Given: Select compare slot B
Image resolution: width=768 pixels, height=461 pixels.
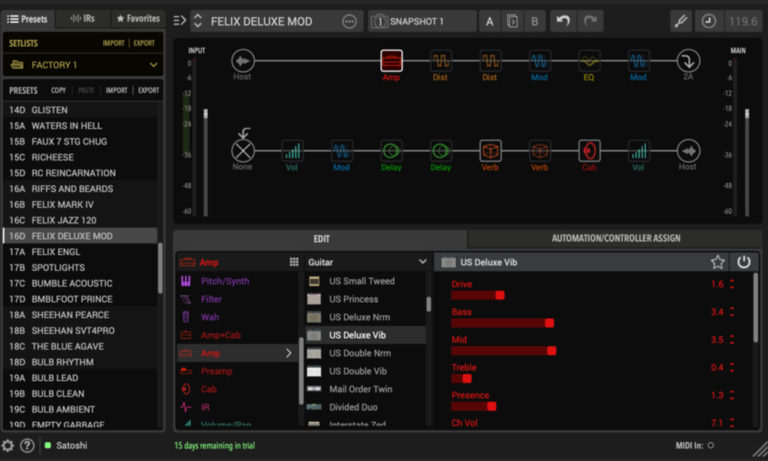Looking at the screenshot, I should [534, 22].
